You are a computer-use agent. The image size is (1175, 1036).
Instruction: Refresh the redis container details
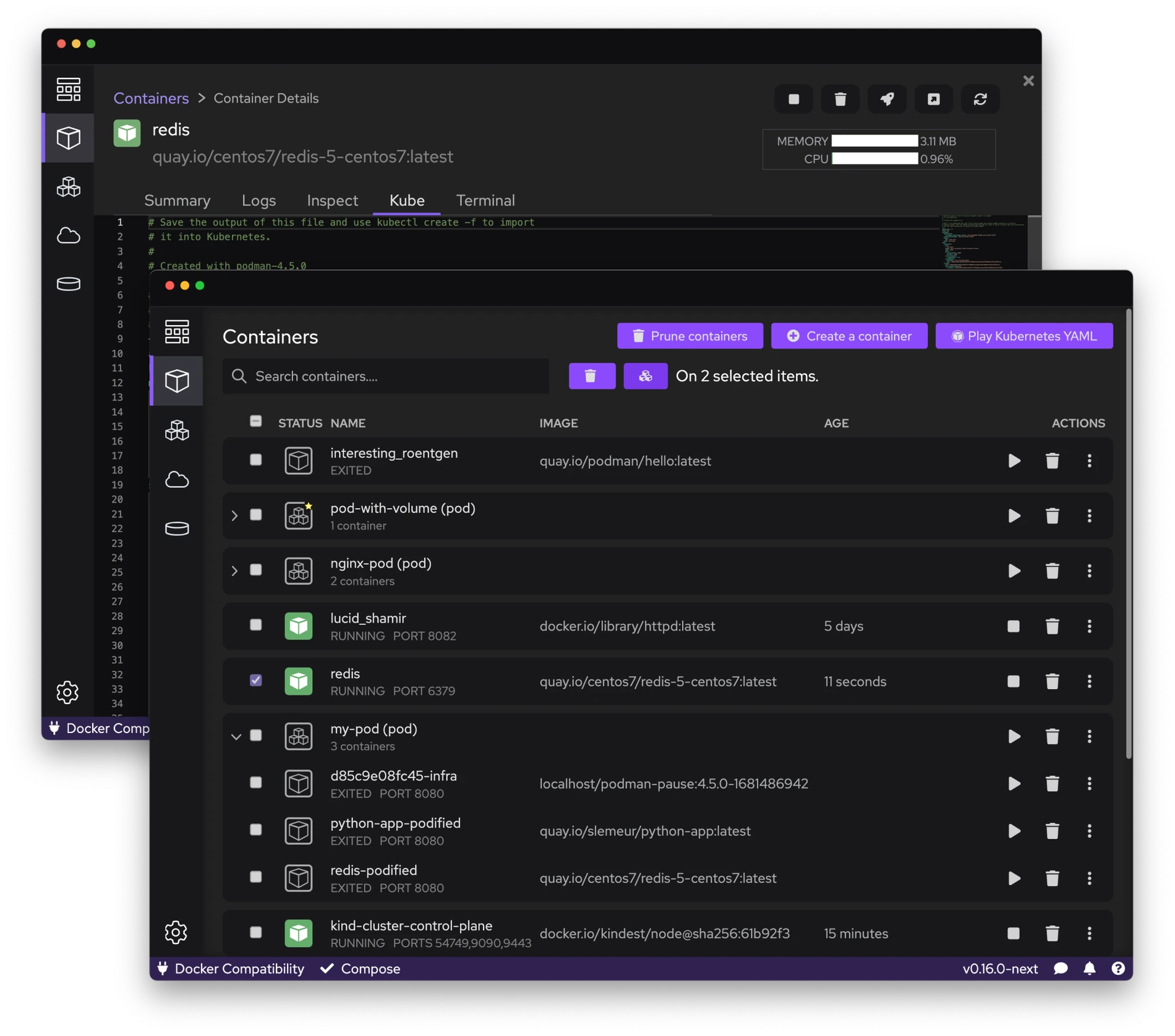click(981, 99)
